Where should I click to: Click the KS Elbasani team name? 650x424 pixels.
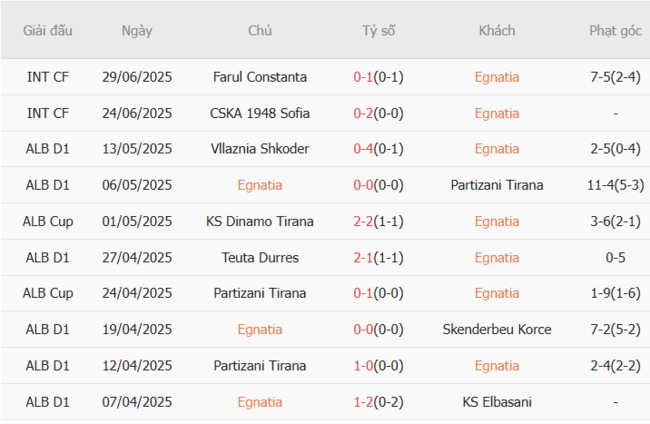pos(497,402)
